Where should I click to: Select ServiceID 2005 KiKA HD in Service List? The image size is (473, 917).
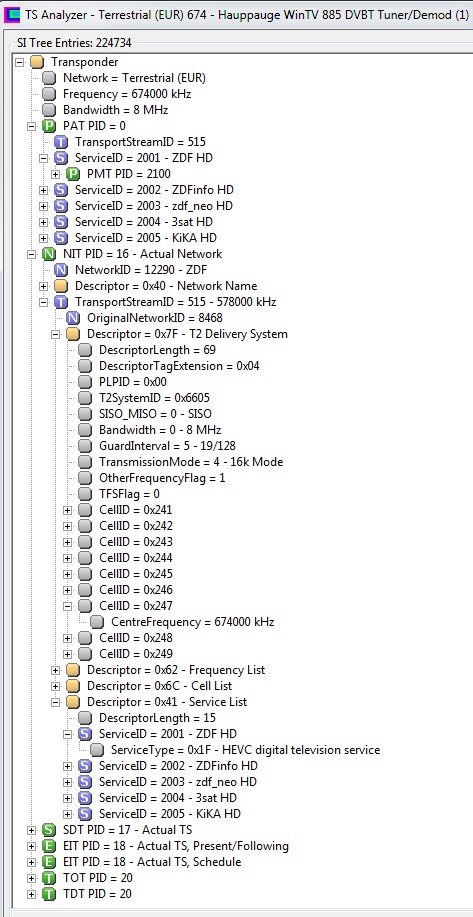[x=170, y=813]
